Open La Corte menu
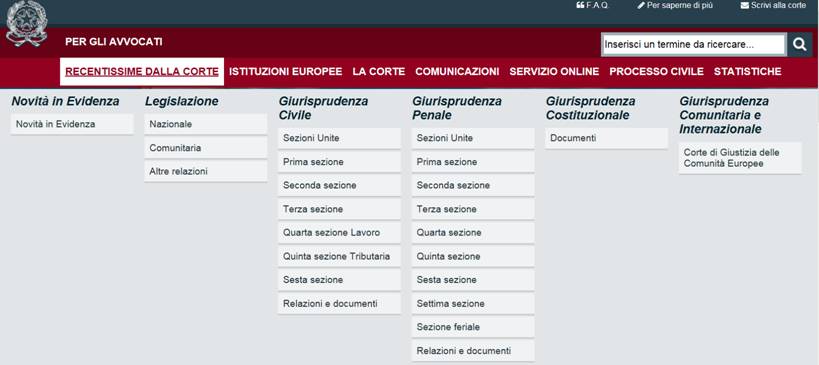Image resolution: width=819 pixels, height=365 pixels. tap(379, 72)
